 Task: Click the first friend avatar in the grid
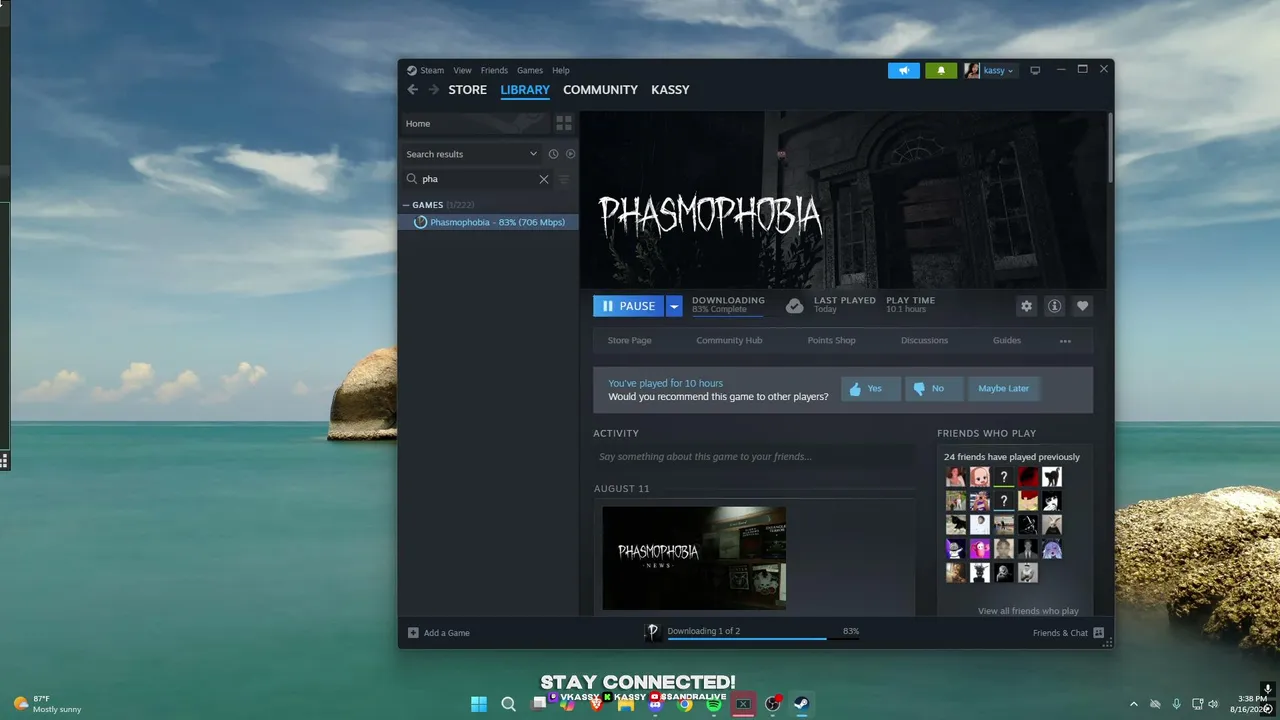click(956, 477)
